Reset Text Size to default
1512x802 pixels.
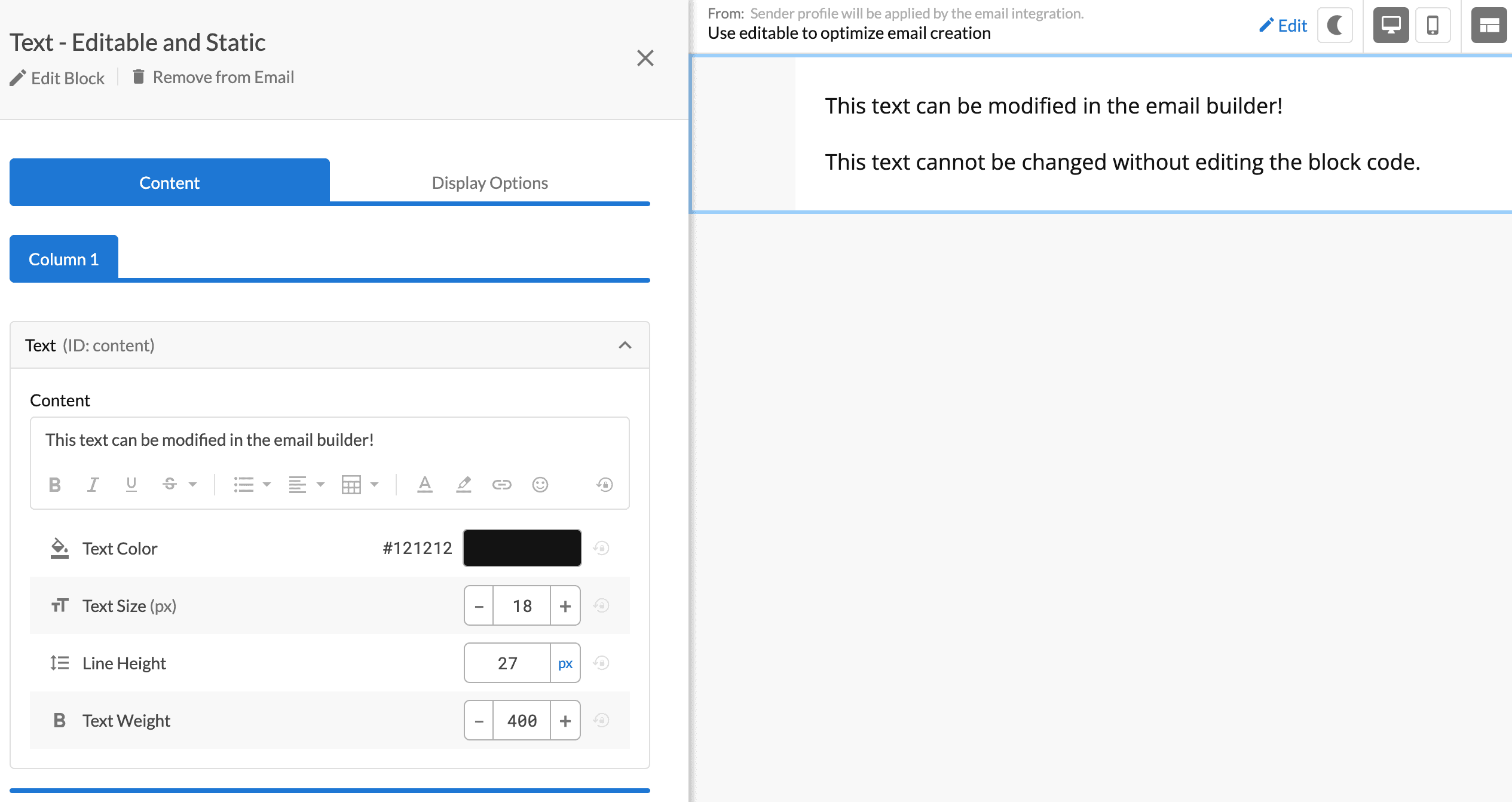click(x=602, y=605)
